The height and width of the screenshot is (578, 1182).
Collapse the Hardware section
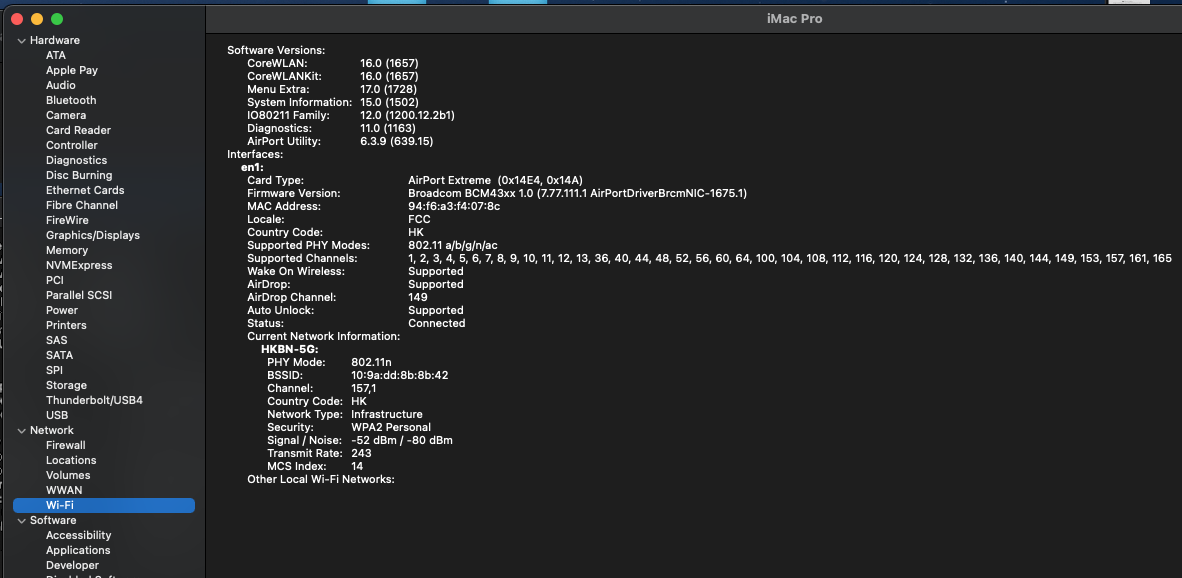[x=21, y=41]
